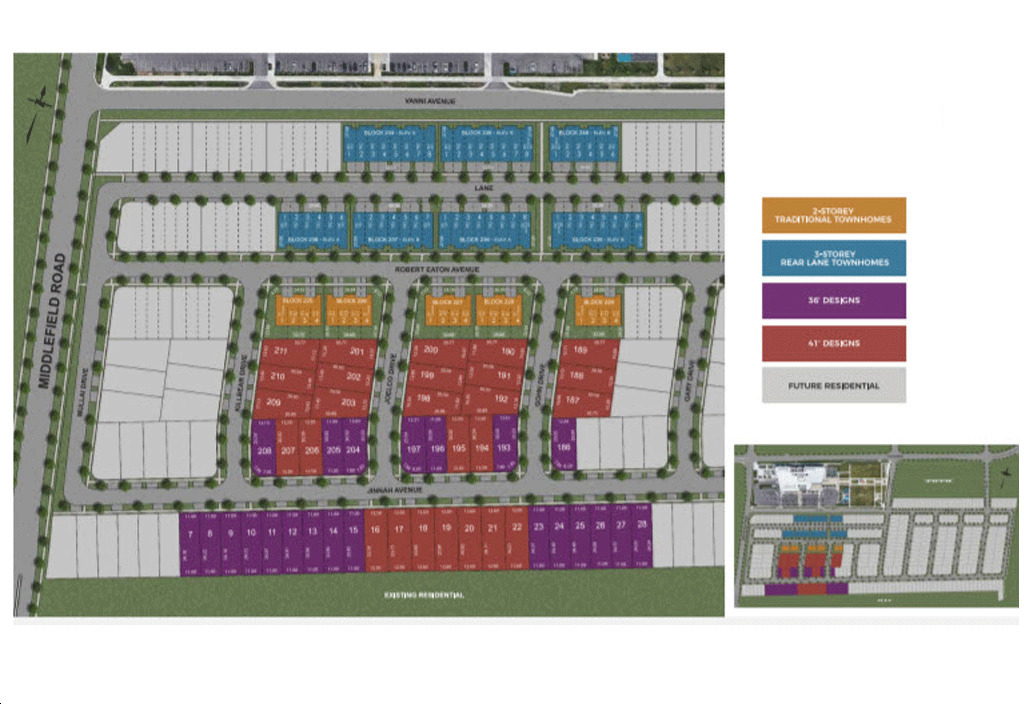
Task: Click lot 7 in the bottom row
Action: point(188,534)
